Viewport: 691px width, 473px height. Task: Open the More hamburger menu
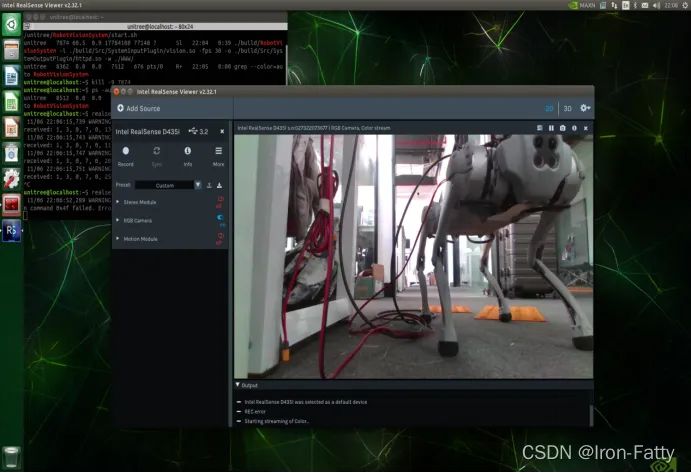click(219, 151)
